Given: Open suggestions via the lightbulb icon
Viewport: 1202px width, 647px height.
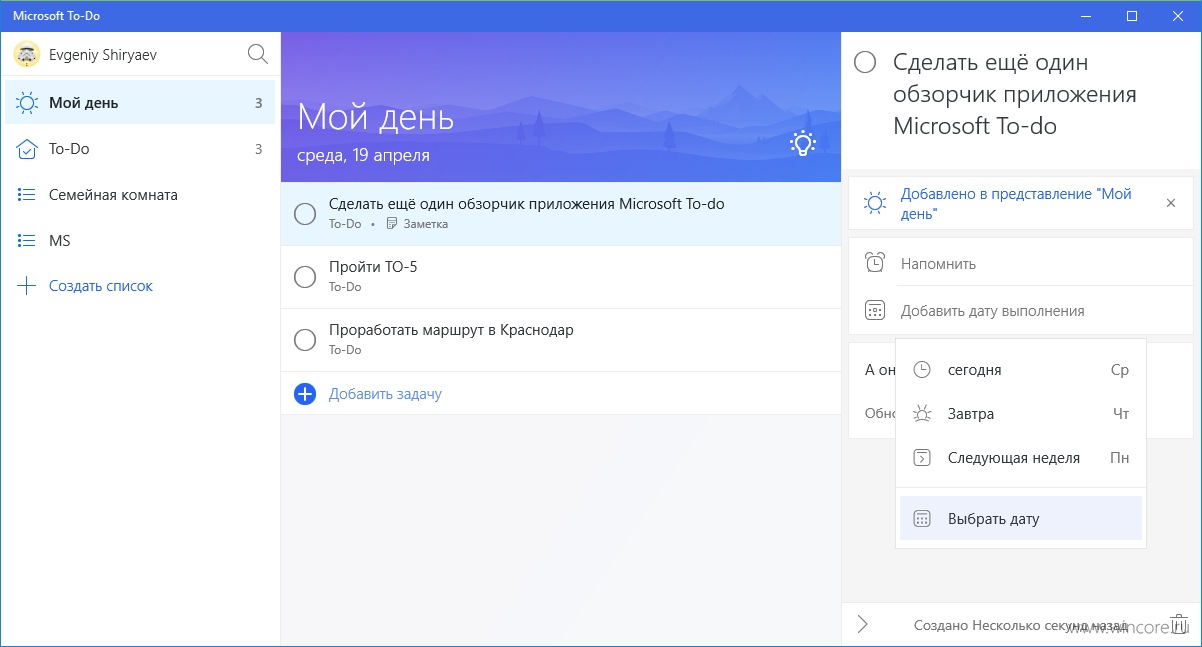Looking at the screenshot, I should coord(802,143).
